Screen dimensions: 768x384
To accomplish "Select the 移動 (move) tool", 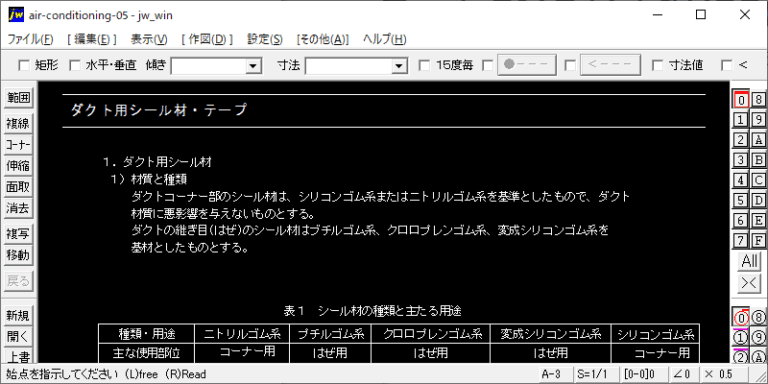I will point(18,255).
